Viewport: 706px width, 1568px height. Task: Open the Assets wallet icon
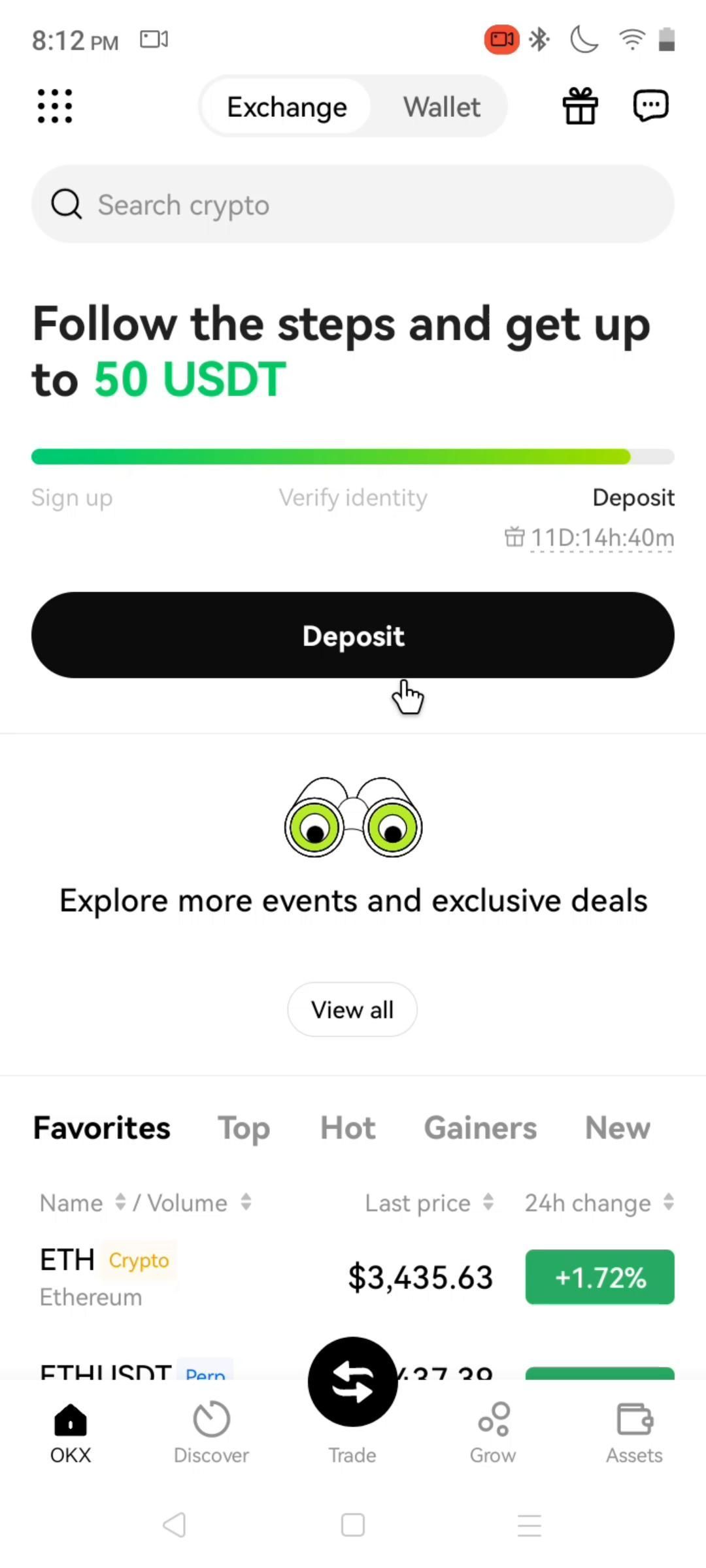coord(634,1420)
